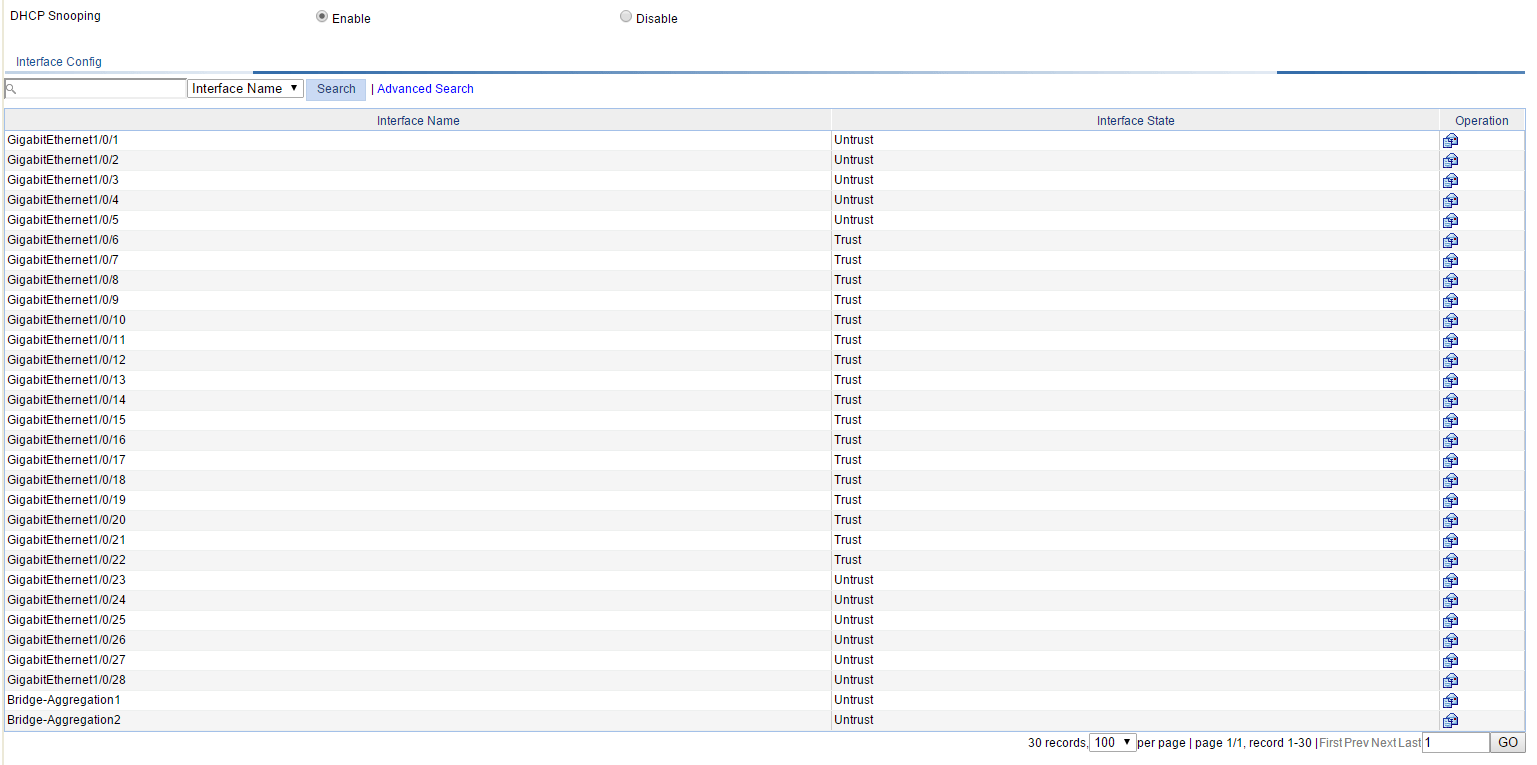Click the page number input box
The height and width of the screenshot is (765, 1537).
coord(1455,743)
